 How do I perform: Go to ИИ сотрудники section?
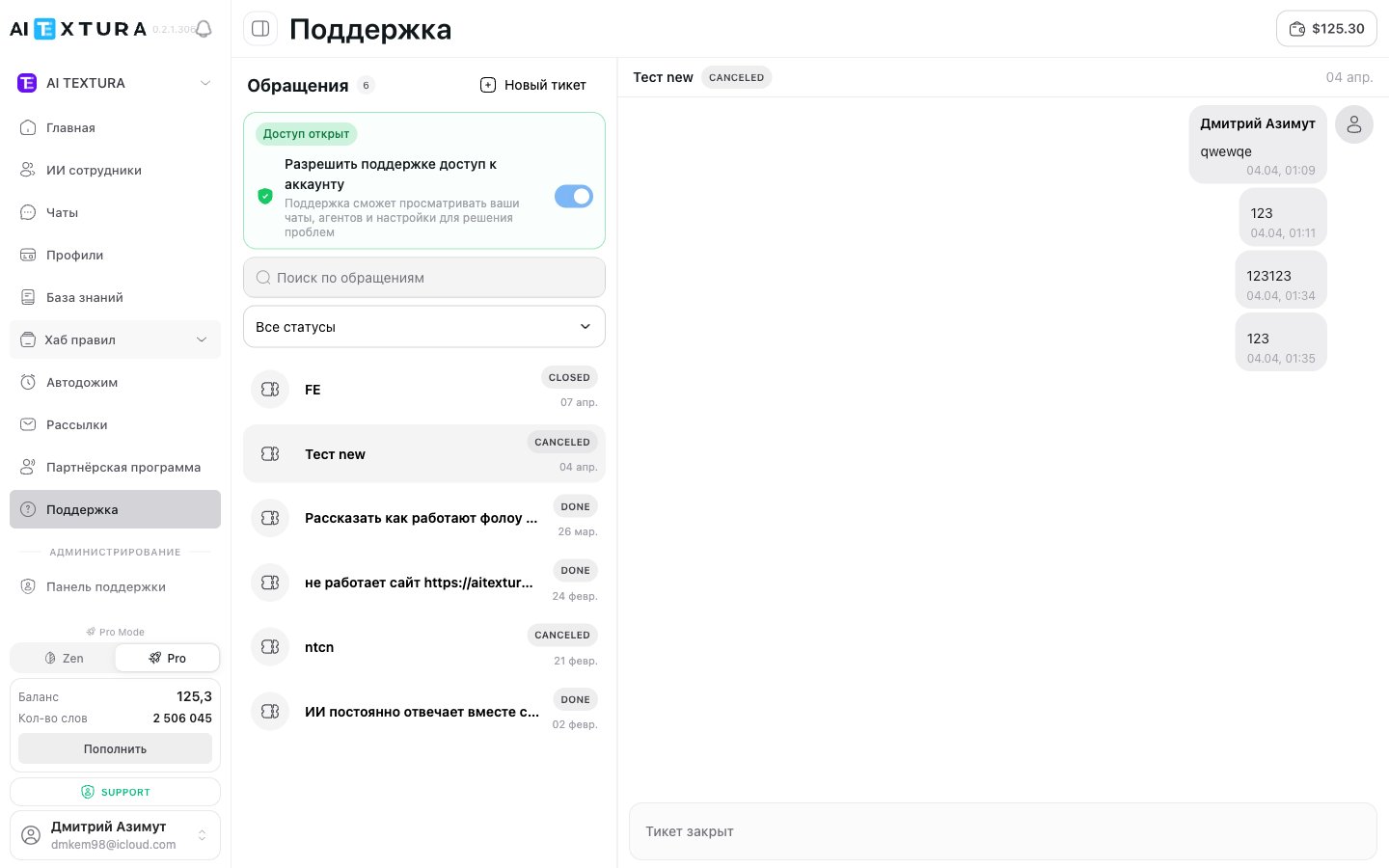(x=116, y=170)
